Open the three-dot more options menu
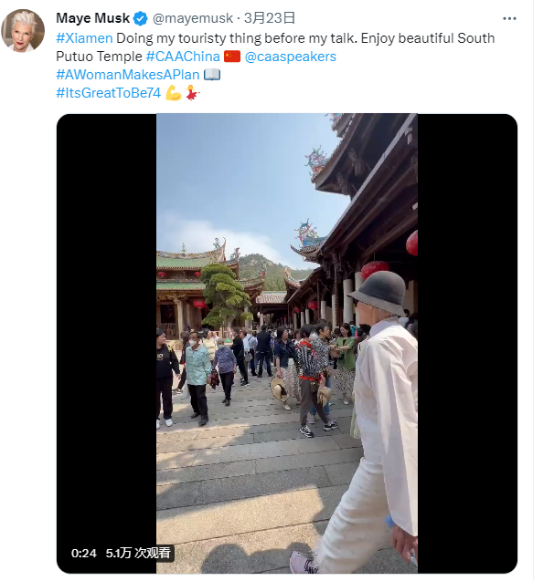This screenshot has height=582, width=554. tap(509, 19)
